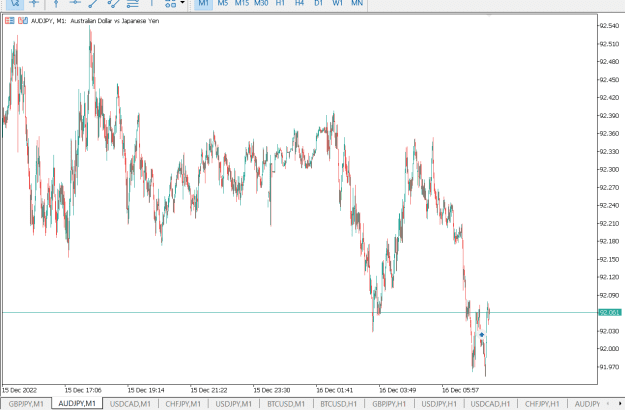
Task: Select the text label tool
Action: pyautogui.click(x=151, y=3)
